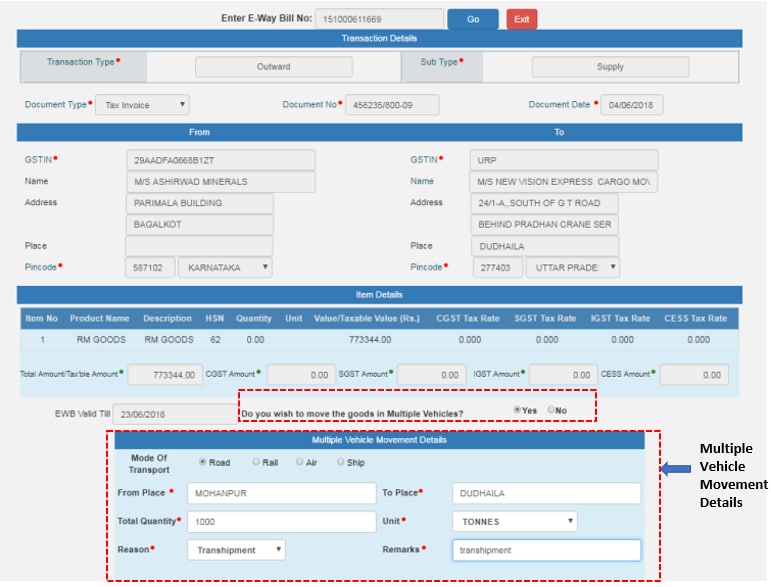Viewport: 771px width, 587px height.
Task: Open the KARNATAKA state dropdown
Action: pos(225,267)
